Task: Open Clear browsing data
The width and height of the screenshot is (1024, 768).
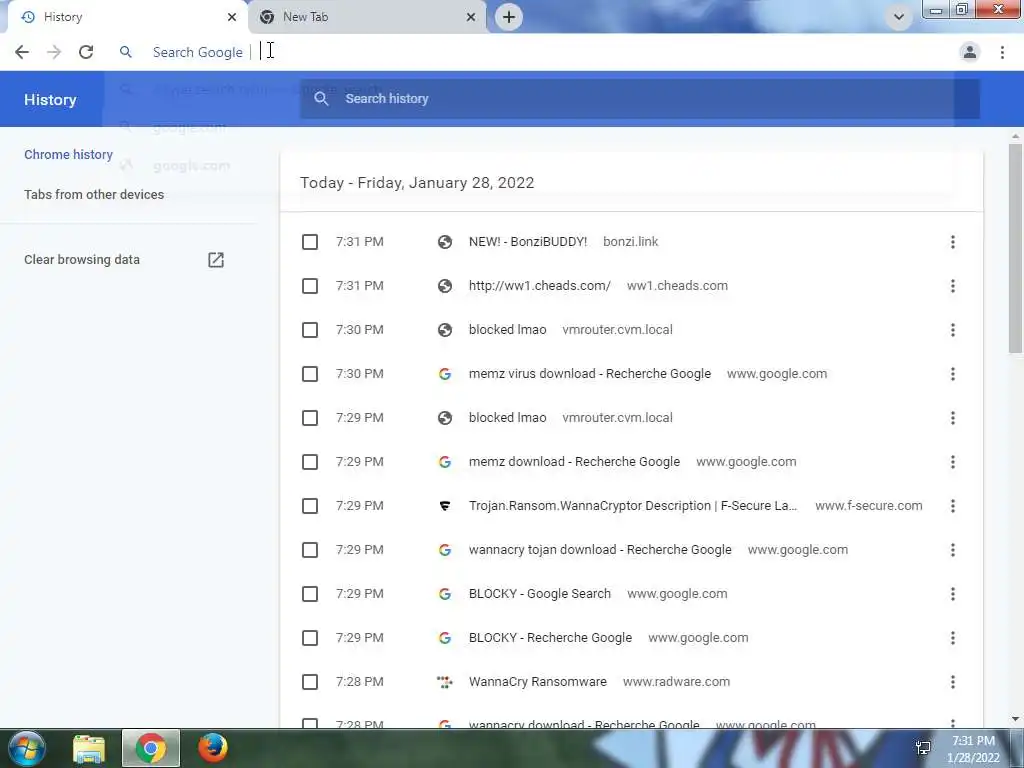Action: tap(82, 260)
